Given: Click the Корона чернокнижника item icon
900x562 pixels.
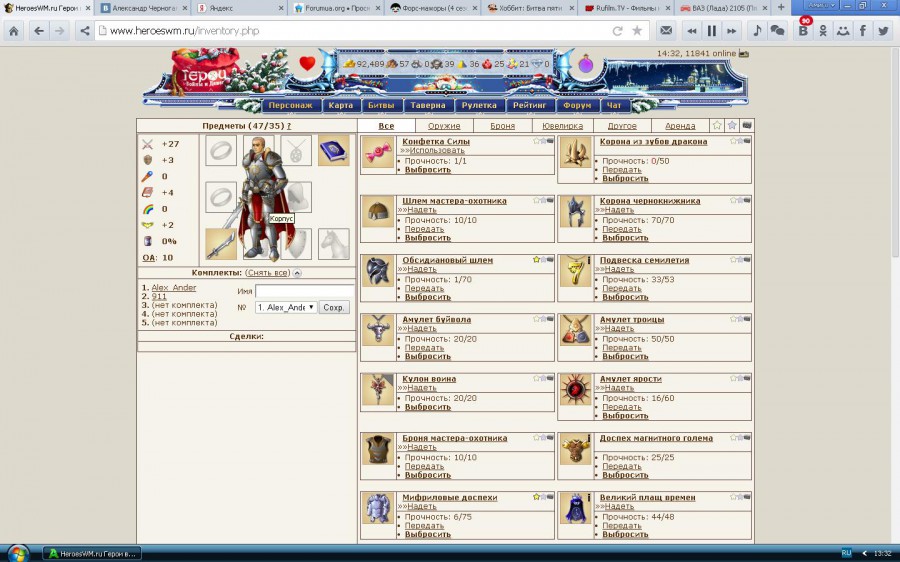Looking at the screenshot, I should (575, 211).
